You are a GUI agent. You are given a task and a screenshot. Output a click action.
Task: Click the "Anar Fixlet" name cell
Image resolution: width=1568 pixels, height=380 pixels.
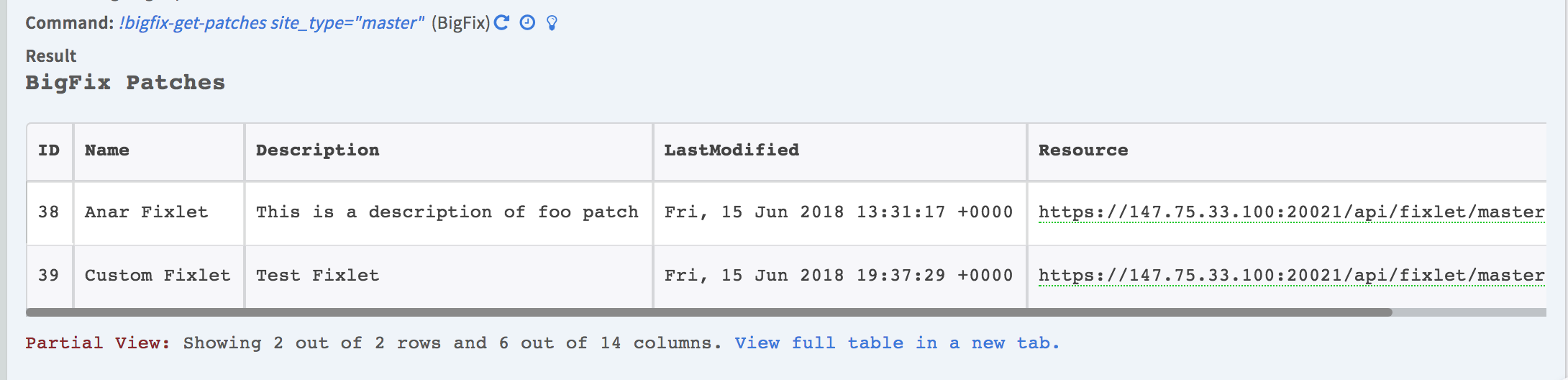[146, 212]
